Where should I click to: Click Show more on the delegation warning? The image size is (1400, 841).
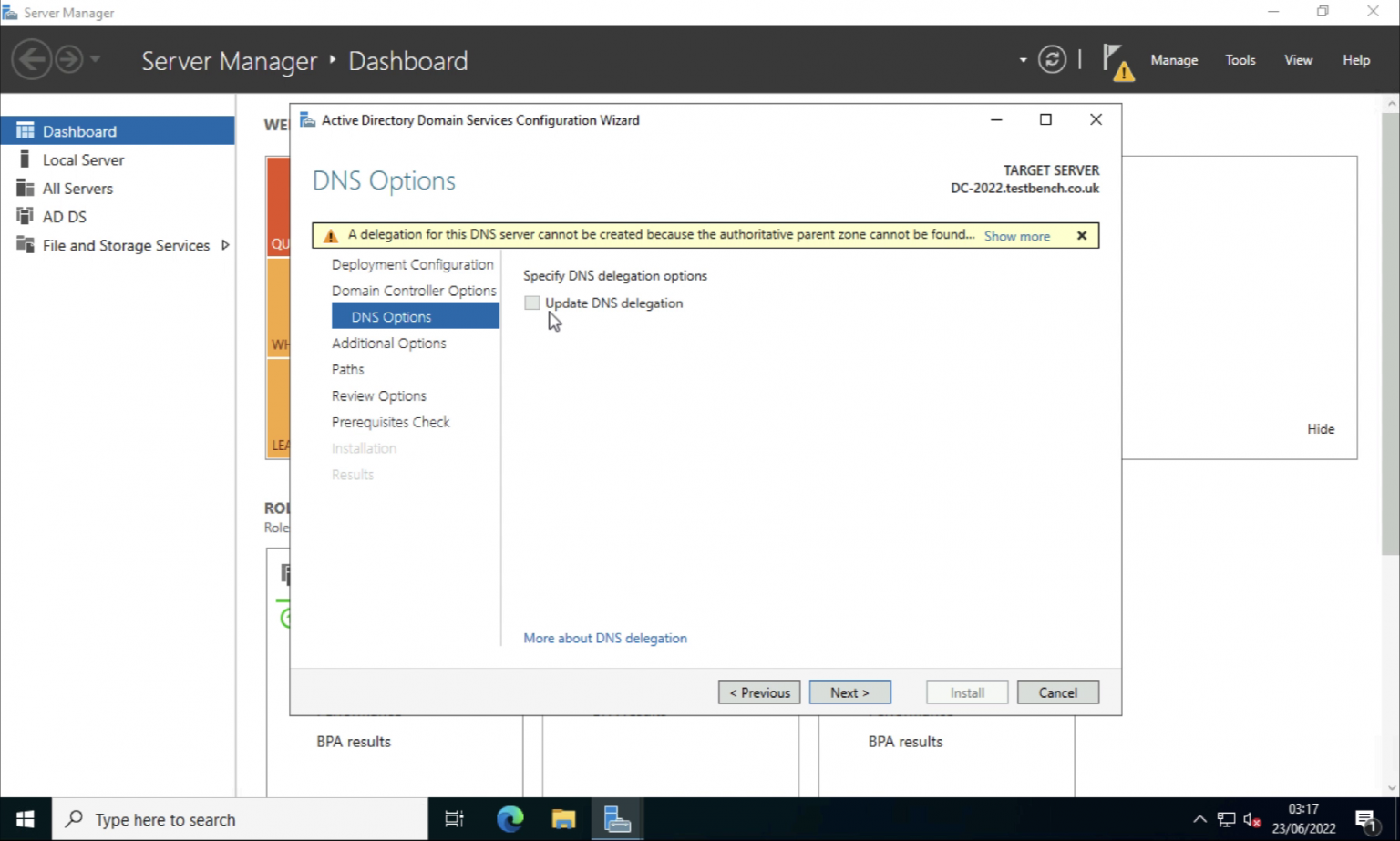click(1016, 236)
